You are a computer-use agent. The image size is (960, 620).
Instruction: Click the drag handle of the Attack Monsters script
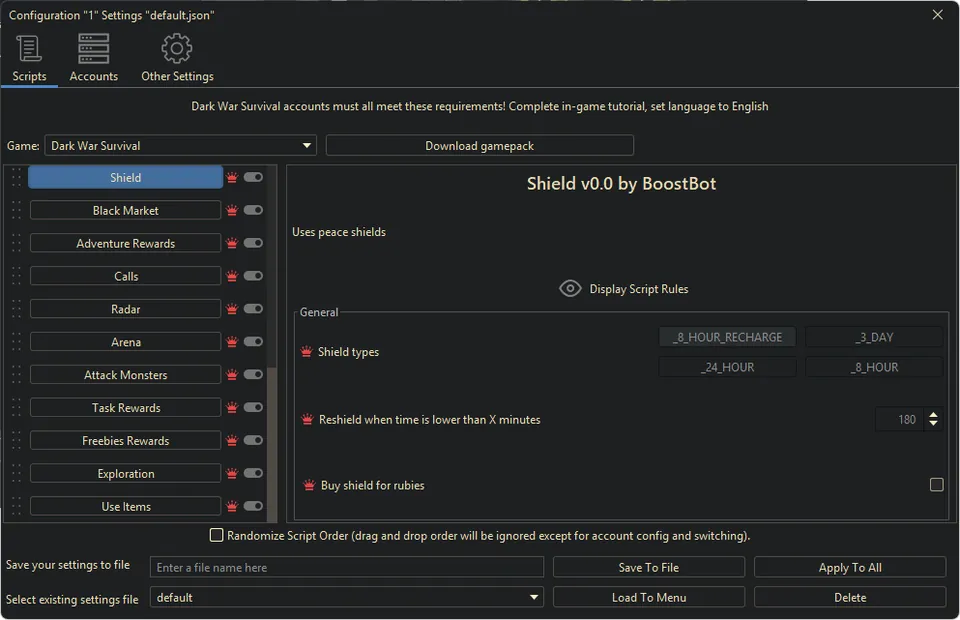pos(16,375)
